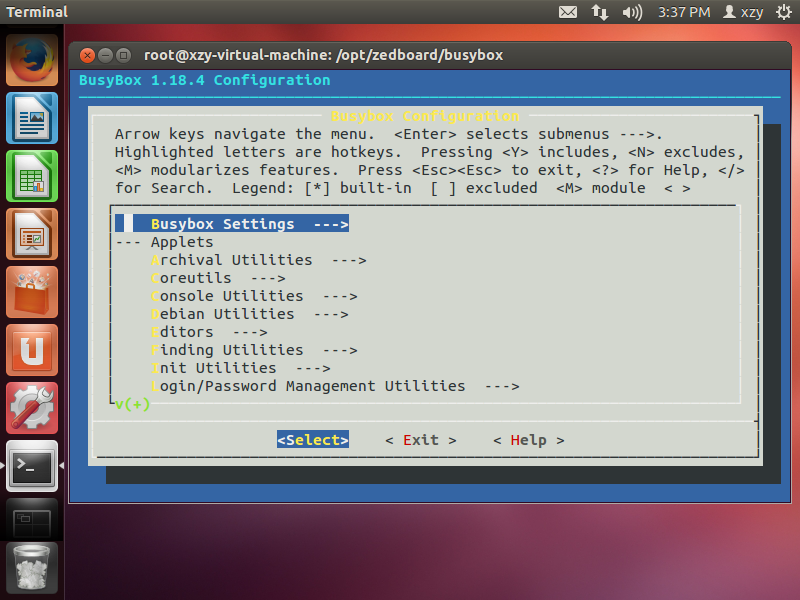
Task: Open the Workspace Switcher icon
Action: (32, 523)
